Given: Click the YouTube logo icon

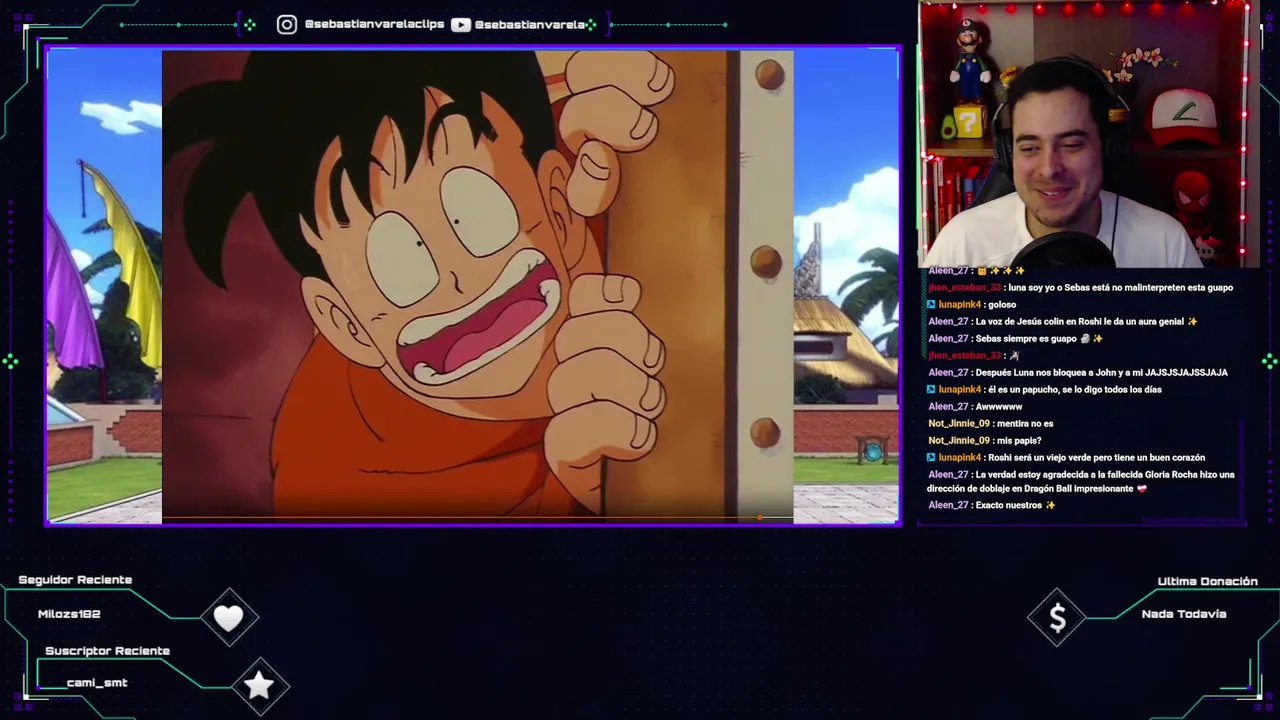Looking at the screenshot, I should [x=461, y=25].
